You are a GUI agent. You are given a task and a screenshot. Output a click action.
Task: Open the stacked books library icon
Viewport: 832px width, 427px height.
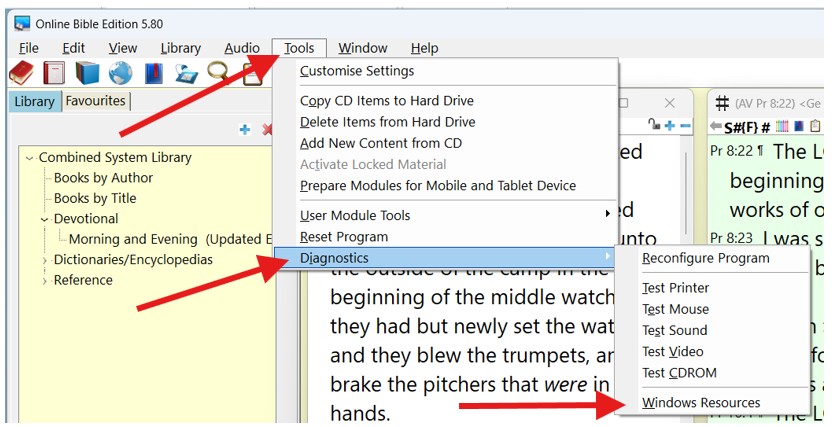pyautogui.click(x=87, y=73)
